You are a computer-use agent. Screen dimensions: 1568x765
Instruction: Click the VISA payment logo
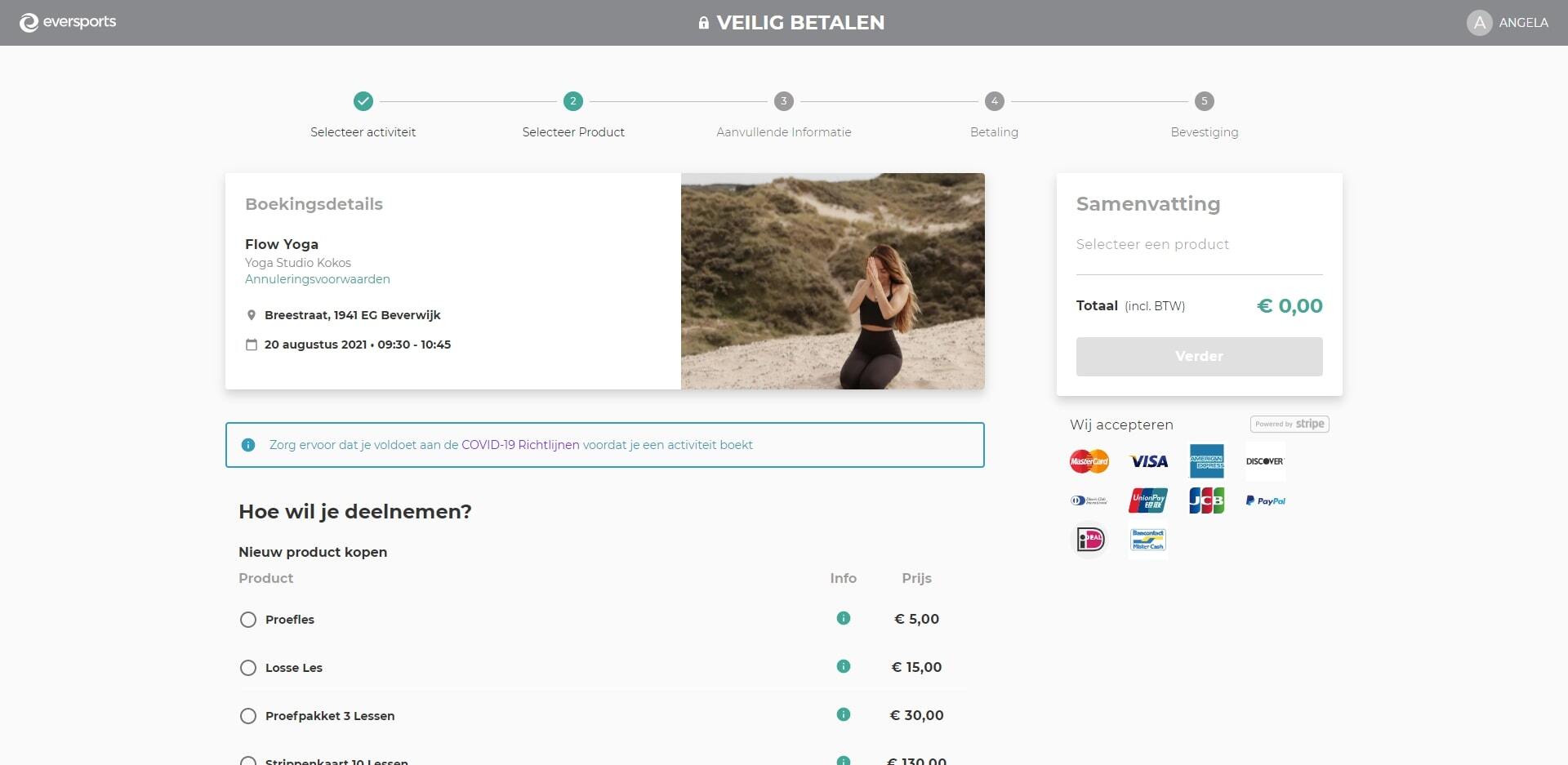(x=1148, y=461)
